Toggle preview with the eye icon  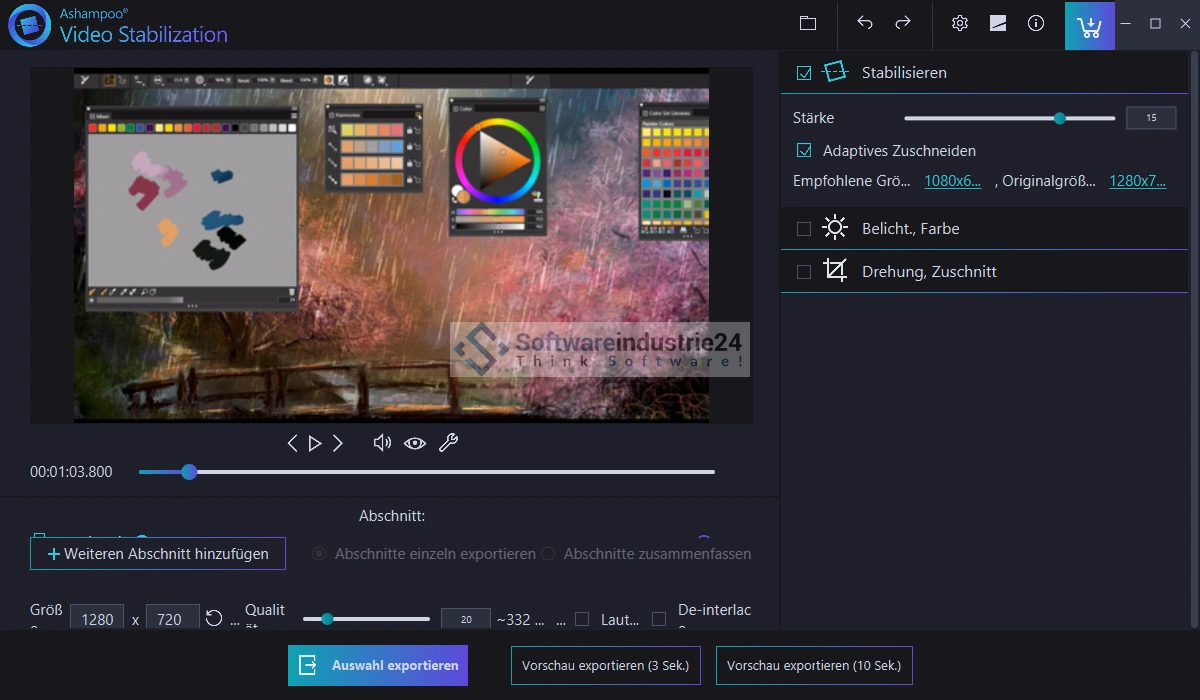point(415,443)
